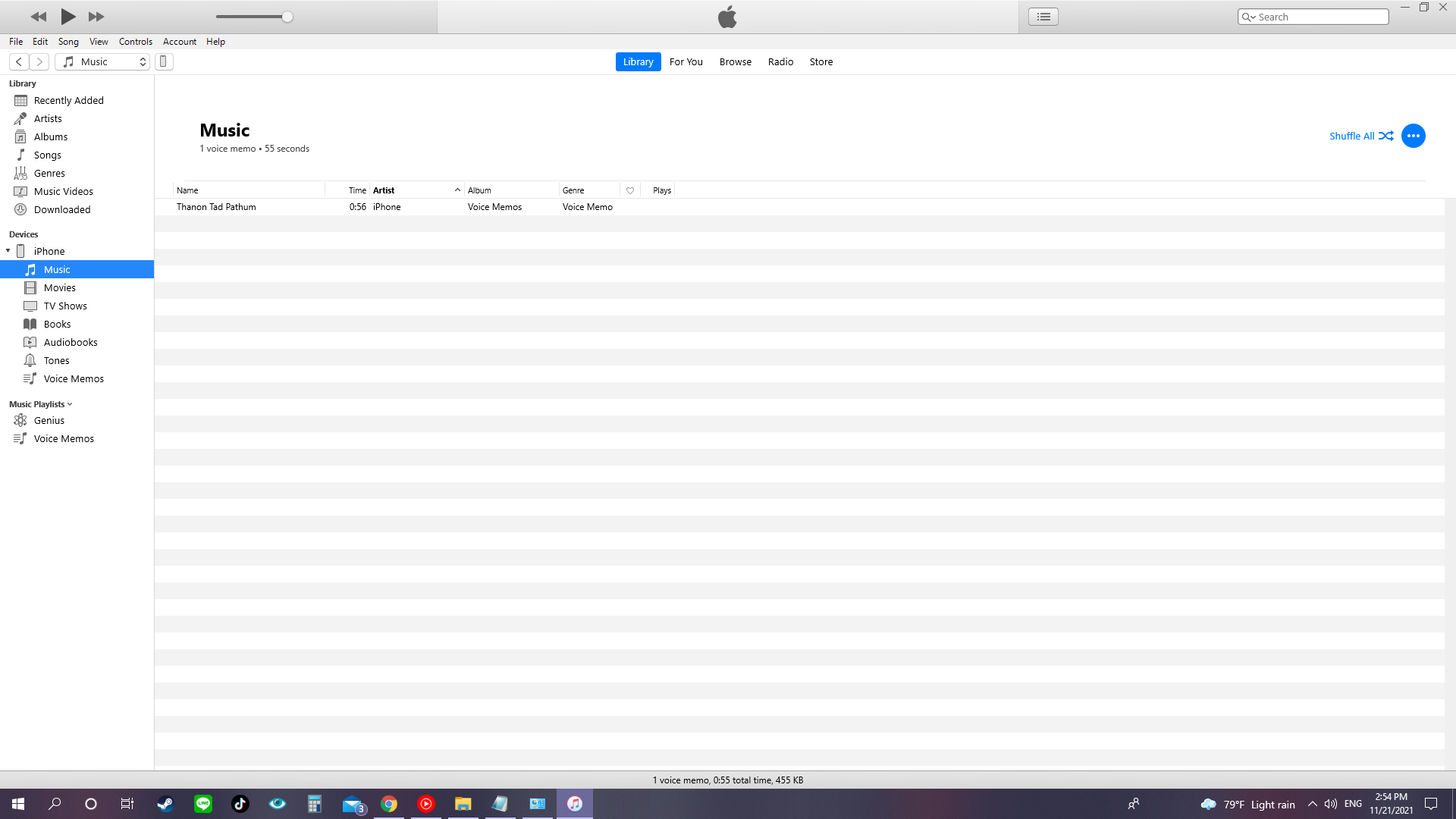
Task: Open LINE from the taskbar
Action: pos(202,804)
